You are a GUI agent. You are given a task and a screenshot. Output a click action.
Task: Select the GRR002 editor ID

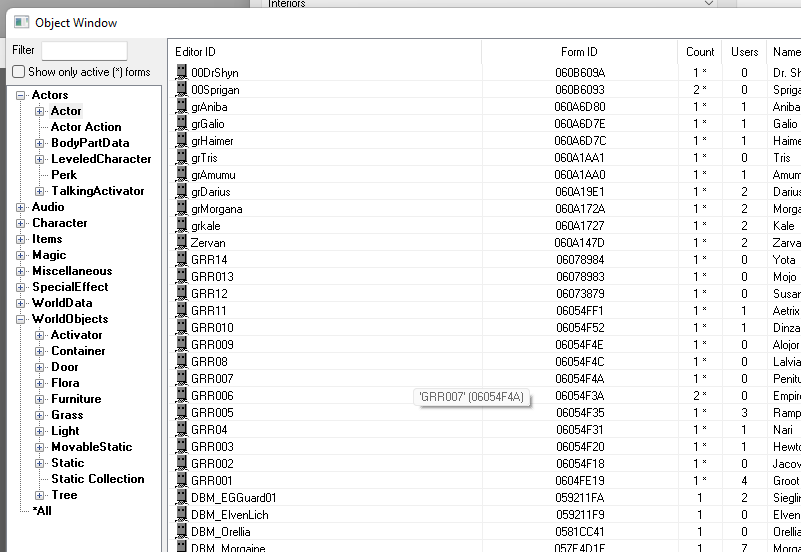[x=212, y=463]
